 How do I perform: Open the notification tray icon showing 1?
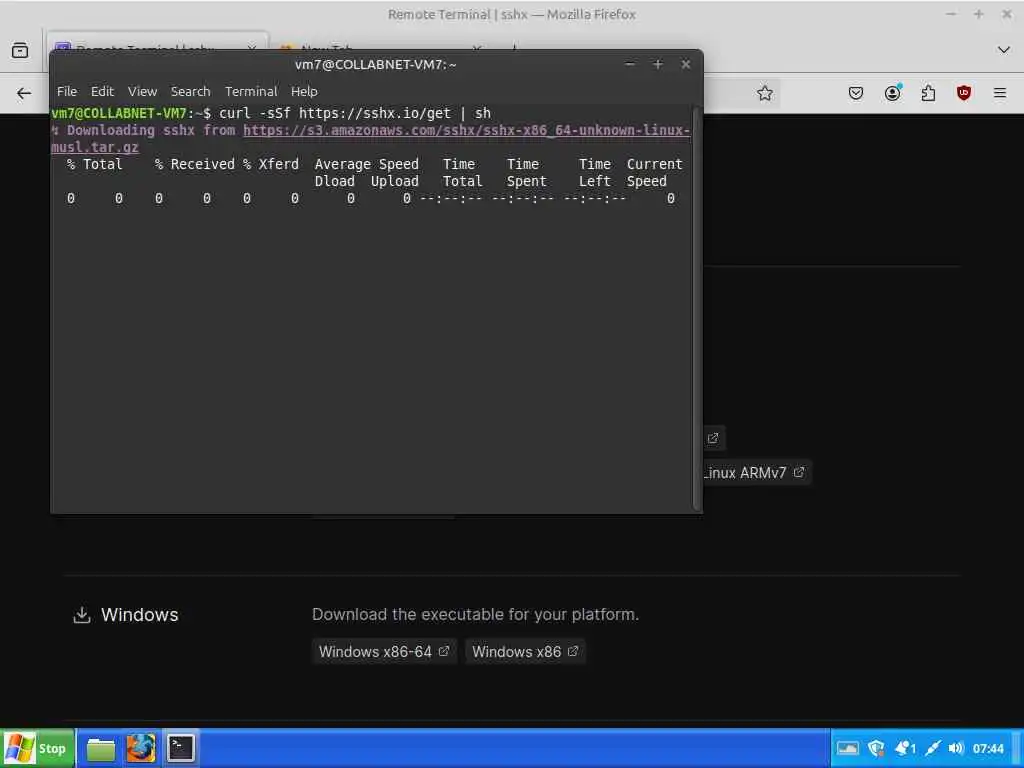point(905,748)
